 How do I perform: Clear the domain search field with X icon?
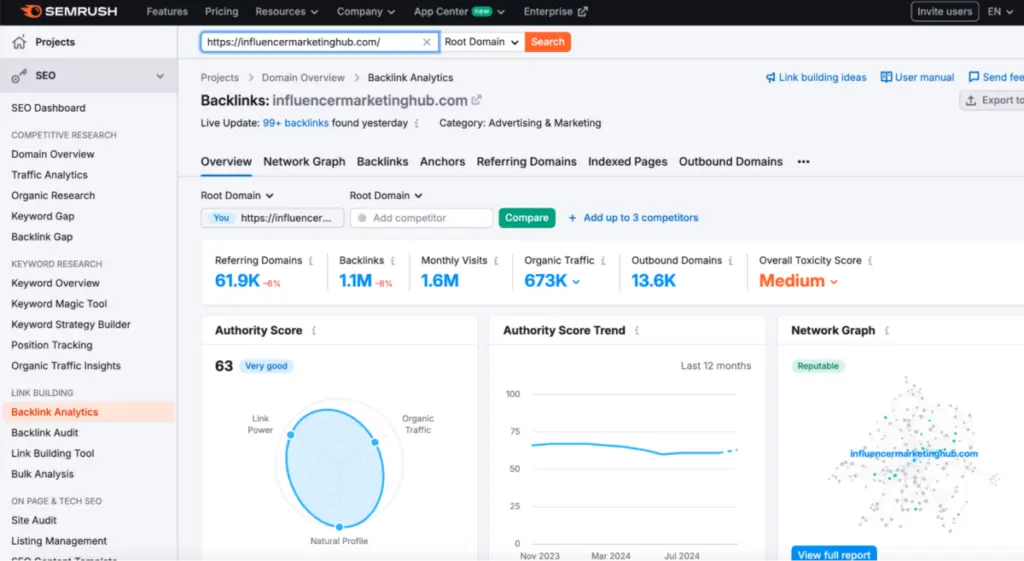click(x=427, y=42)
